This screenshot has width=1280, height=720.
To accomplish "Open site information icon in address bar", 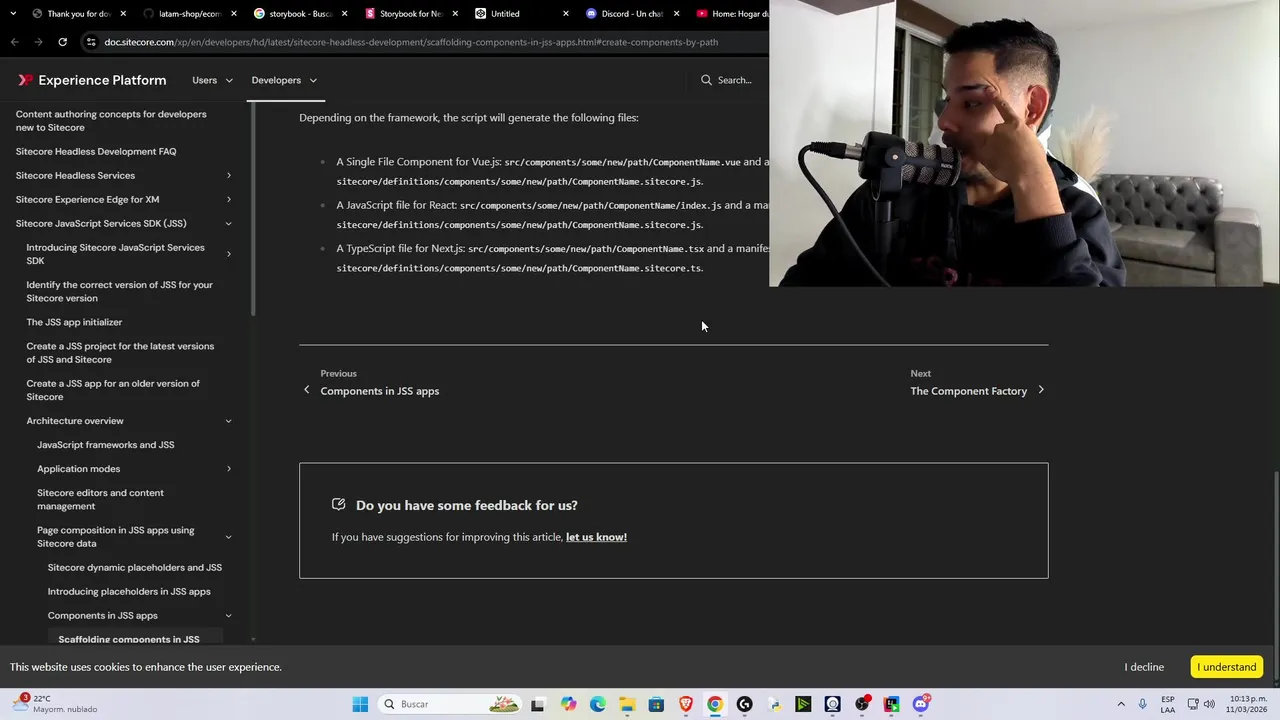I will click(x=91, y=42).
